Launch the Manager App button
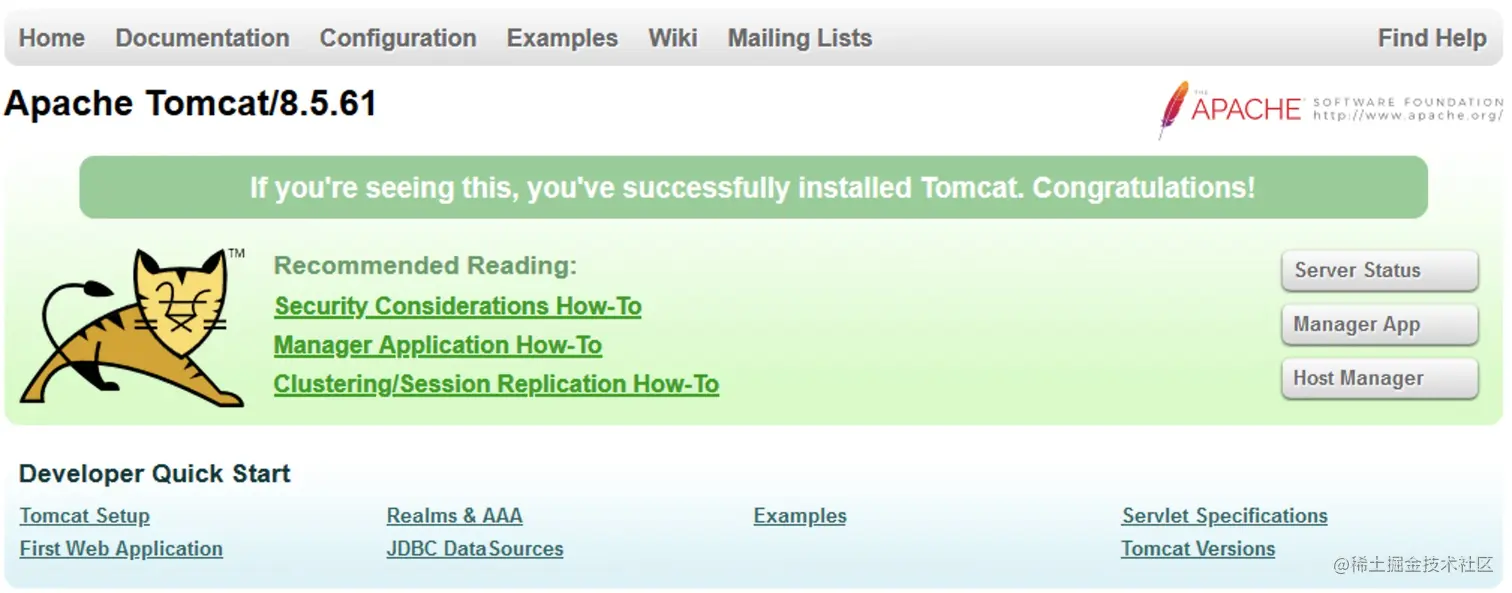Screen dimensions: 1512x593 coord(1379,324)
